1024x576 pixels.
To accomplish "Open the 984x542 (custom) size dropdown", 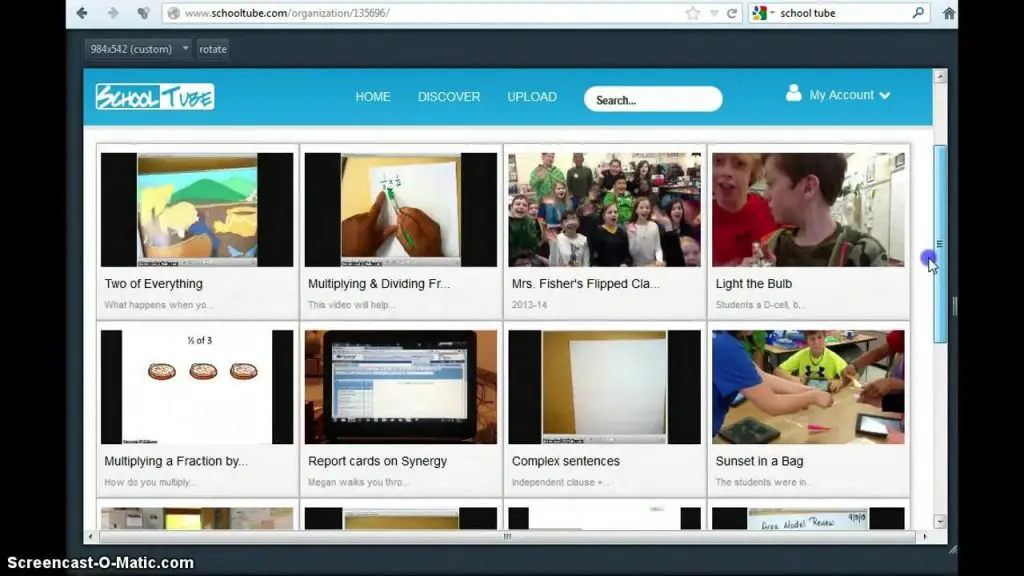I will [x=138, y=49].
